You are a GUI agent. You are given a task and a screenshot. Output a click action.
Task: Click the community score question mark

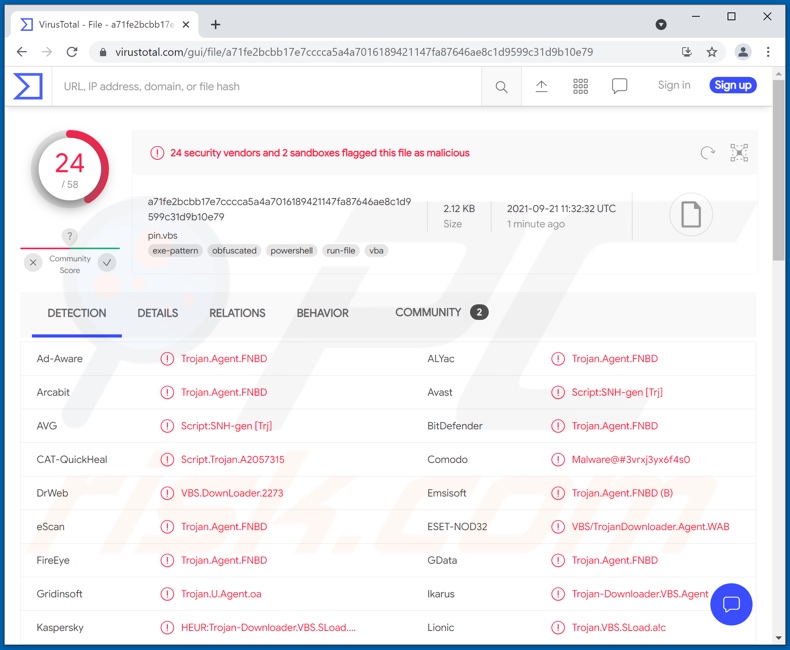pyautogui.click(x=70, y=236)
